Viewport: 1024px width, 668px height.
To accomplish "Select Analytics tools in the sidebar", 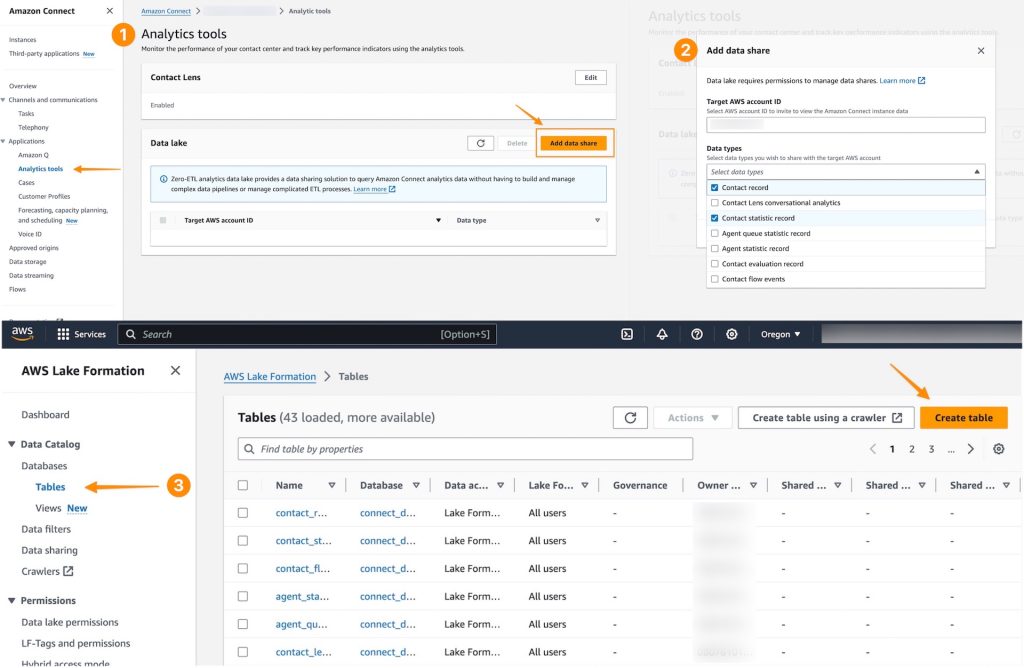I will coord(40,168).
